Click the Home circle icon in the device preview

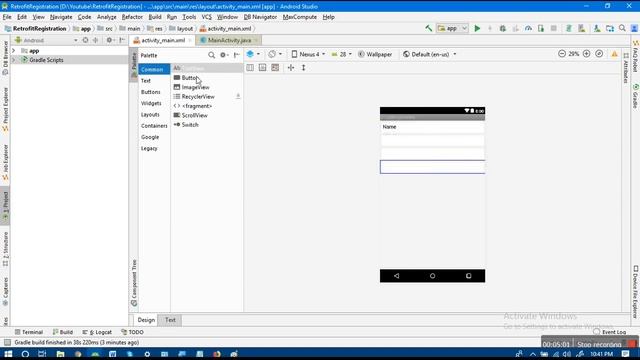(432, 276)
